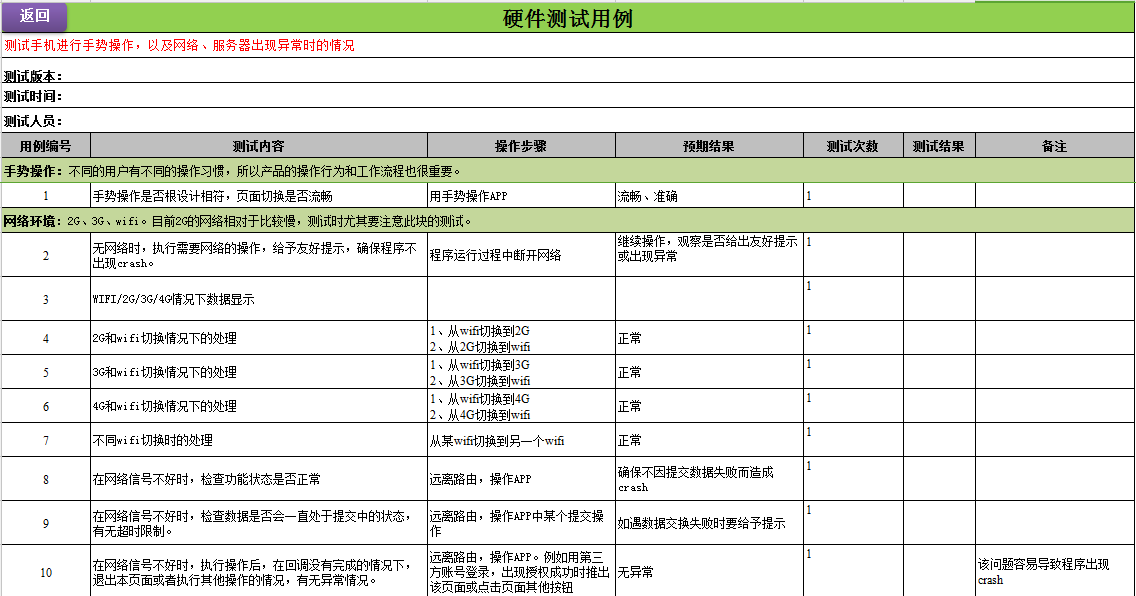Select the 确保不因提交数据失败而造成crash cell
The width and height of the screenshot is (1136, 596).
709,479
